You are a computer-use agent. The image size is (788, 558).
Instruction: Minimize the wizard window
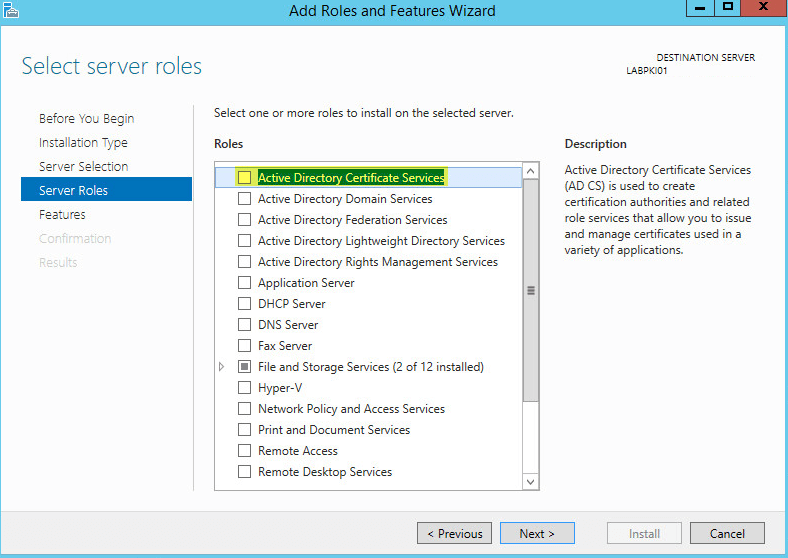tap(700, 8)
